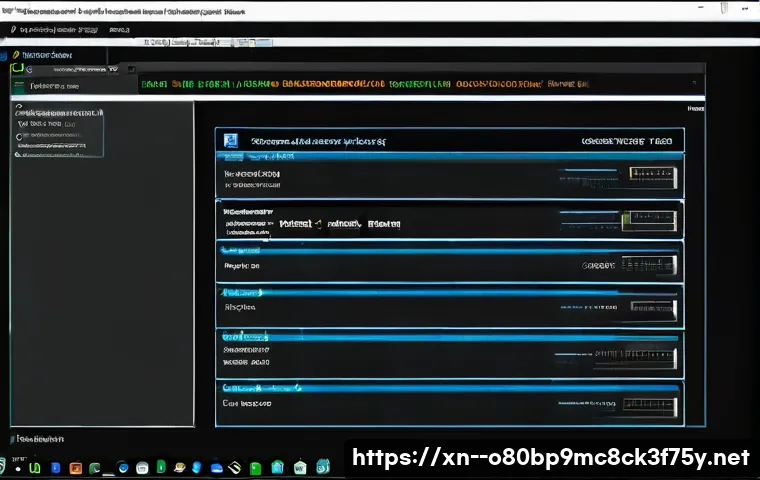Launch the yellow striped taskbar app
760x480 pixels.
point(234,467)
